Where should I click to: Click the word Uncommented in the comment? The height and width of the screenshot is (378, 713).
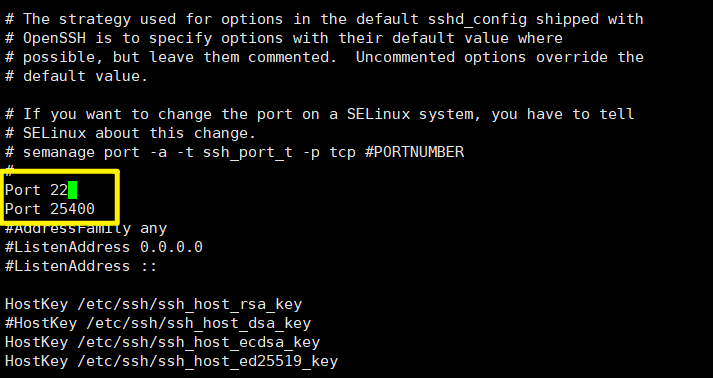405,57
